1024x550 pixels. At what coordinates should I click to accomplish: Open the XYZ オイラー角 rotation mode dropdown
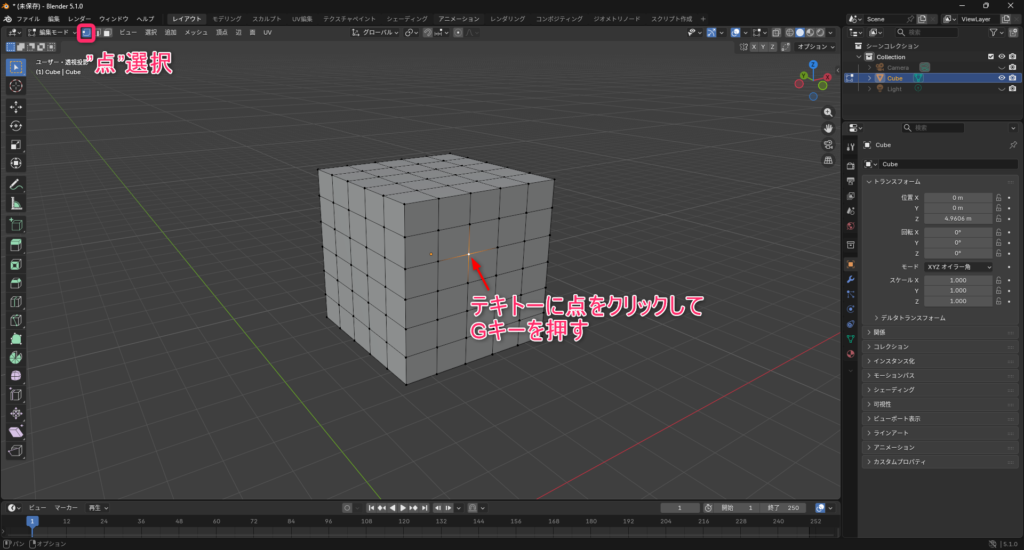click(958, 267)
